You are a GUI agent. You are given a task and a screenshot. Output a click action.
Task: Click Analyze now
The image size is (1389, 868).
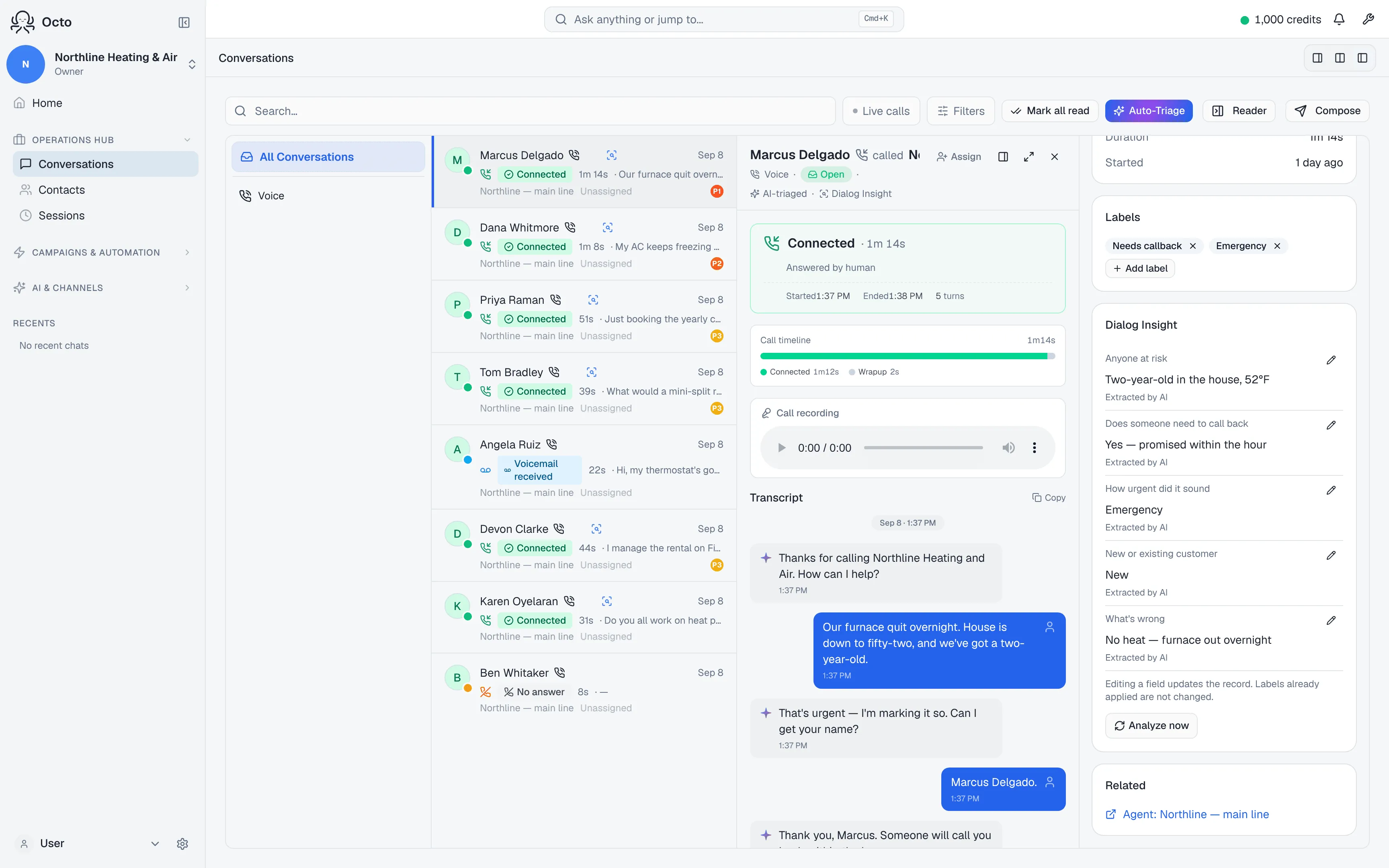tap(1151, 726)
